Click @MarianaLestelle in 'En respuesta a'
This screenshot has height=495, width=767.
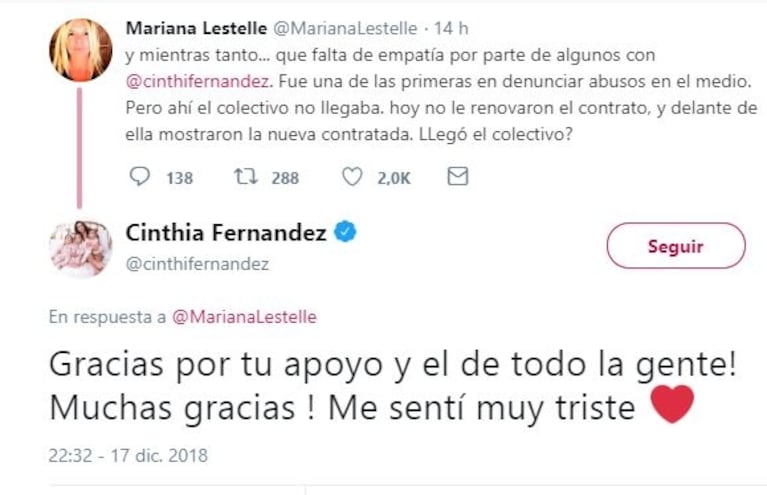point(244,317)
